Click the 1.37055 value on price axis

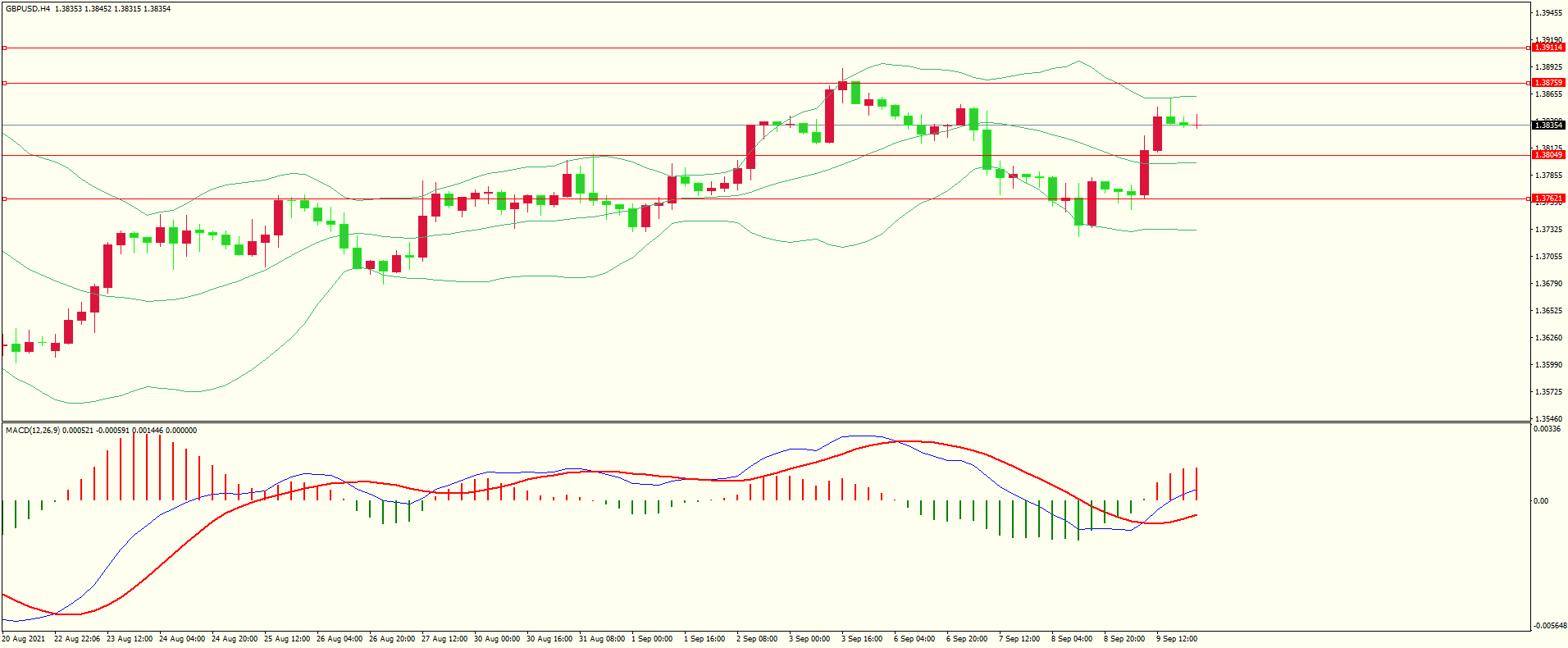pyautogui.click(x=1548, y=257)
